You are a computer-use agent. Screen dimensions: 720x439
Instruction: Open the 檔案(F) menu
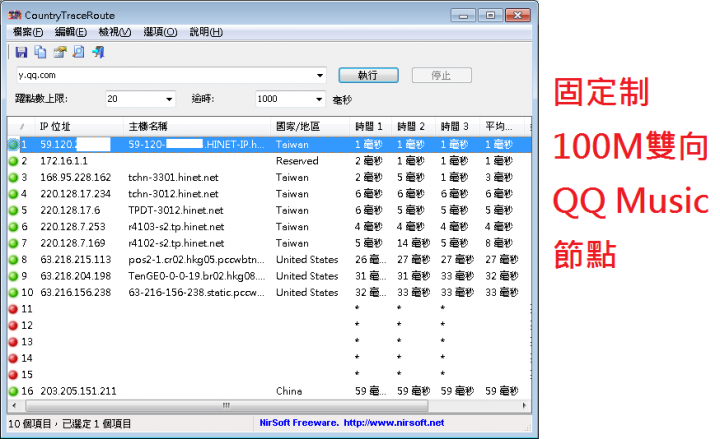point(28,32)
